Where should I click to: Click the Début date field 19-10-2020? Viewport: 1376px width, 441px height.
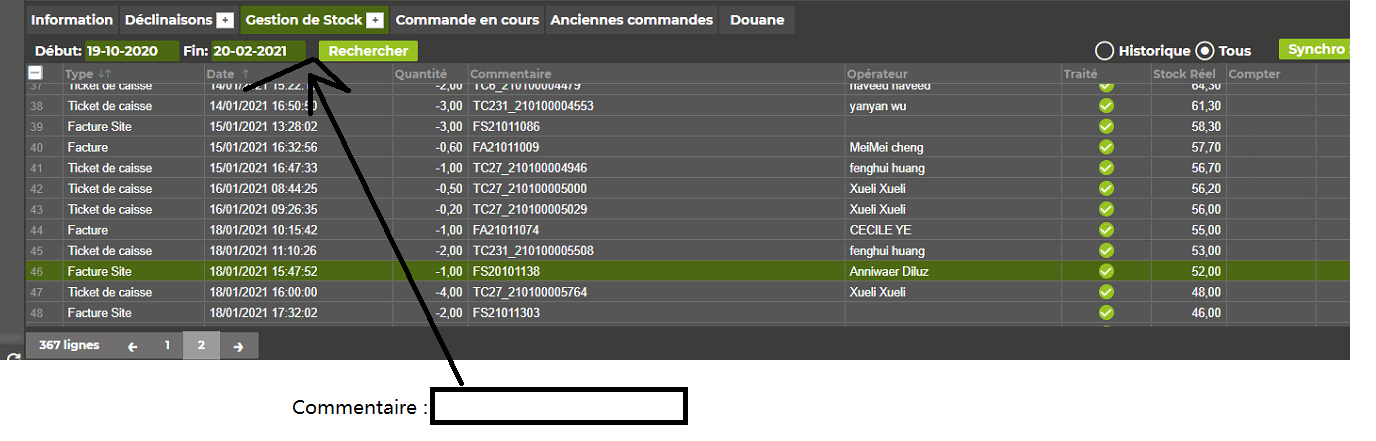pos(131,51)
